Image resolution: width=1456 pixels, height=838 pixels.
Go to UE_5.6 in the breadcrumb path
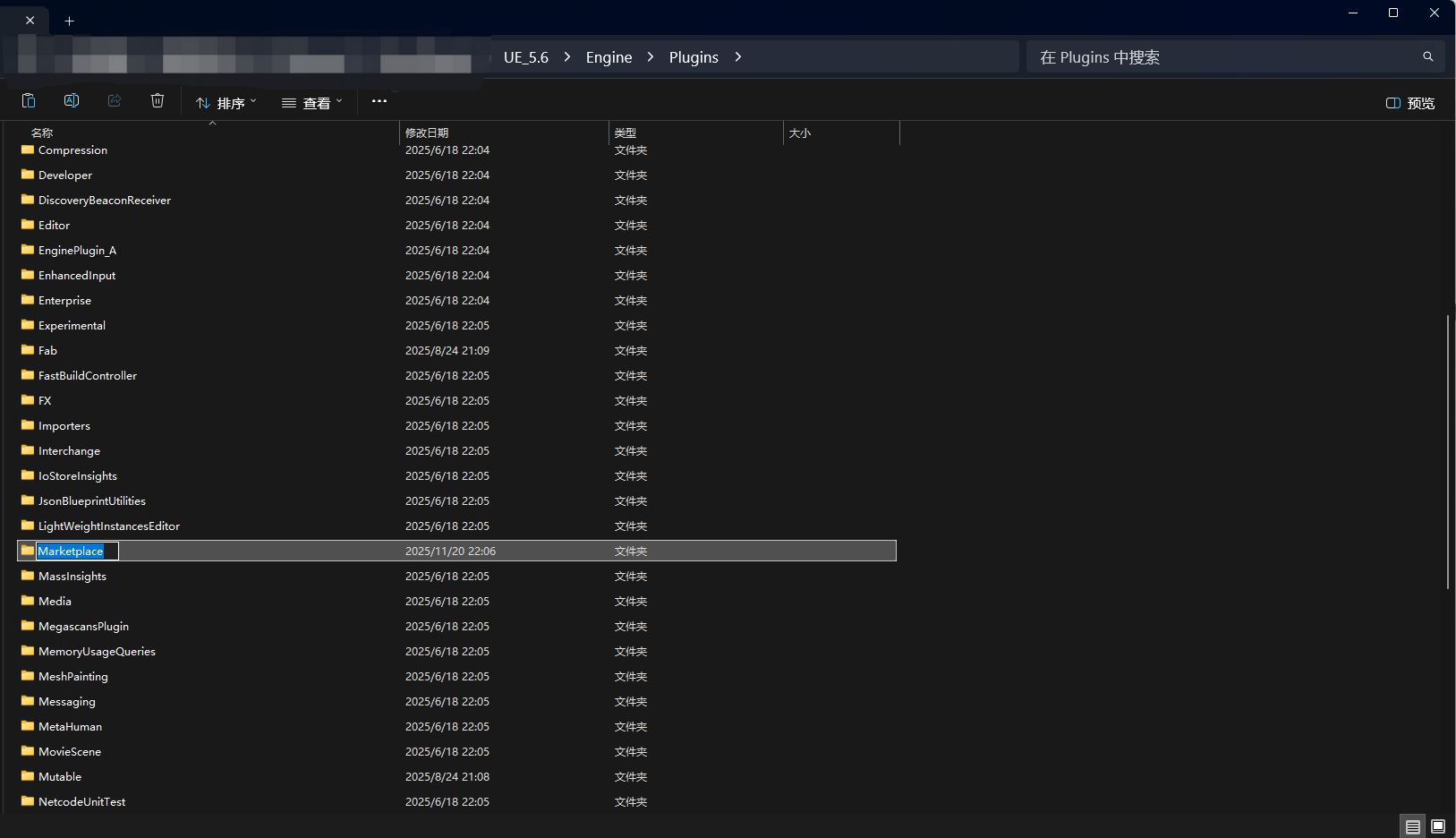pyautogui.click(x=526, y=57)
